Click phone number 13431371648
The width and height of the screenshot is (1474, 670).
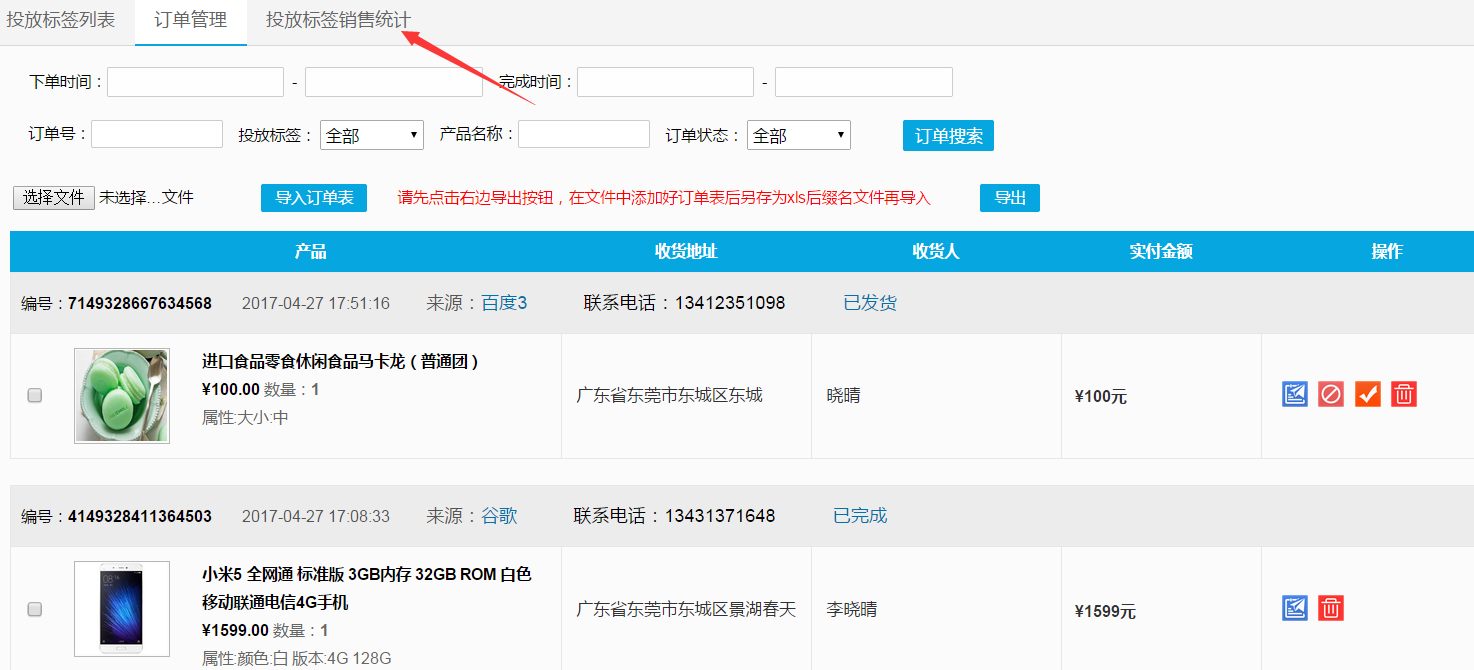click(720, 516)
